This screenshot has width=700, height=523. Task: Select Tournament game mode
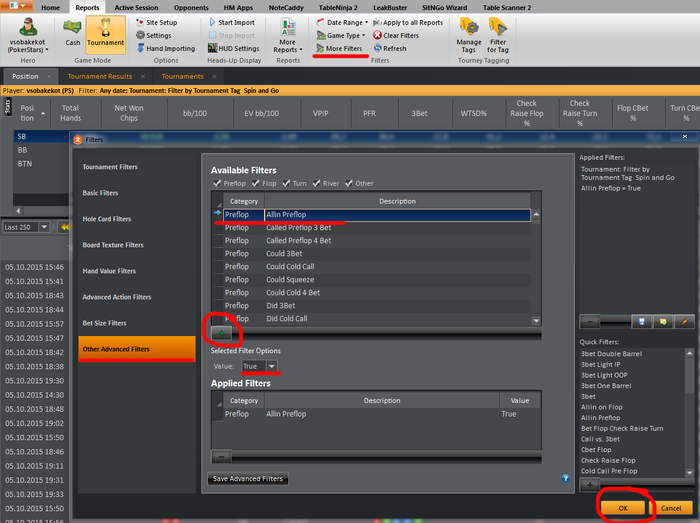[x=105, y=34]
